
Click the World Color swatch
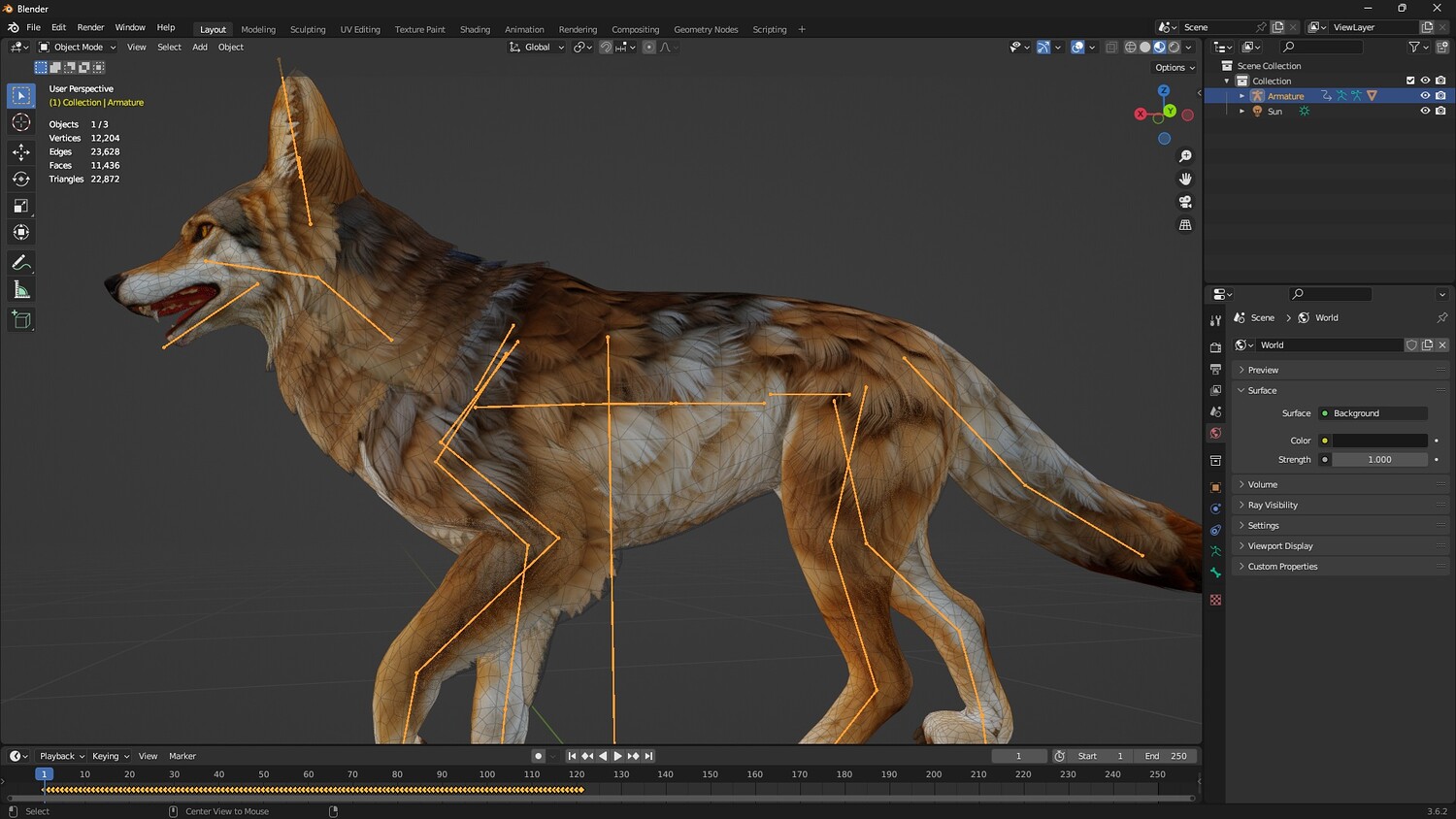coord(1378,441)
